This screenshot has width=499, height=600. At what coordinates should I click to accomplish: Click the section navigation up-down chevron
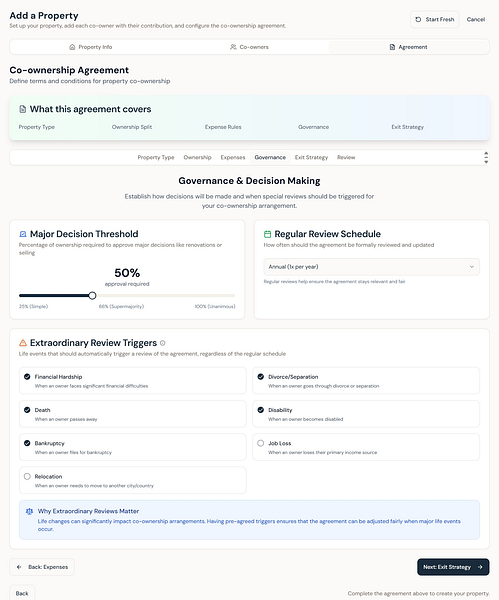tap(486, 157)
